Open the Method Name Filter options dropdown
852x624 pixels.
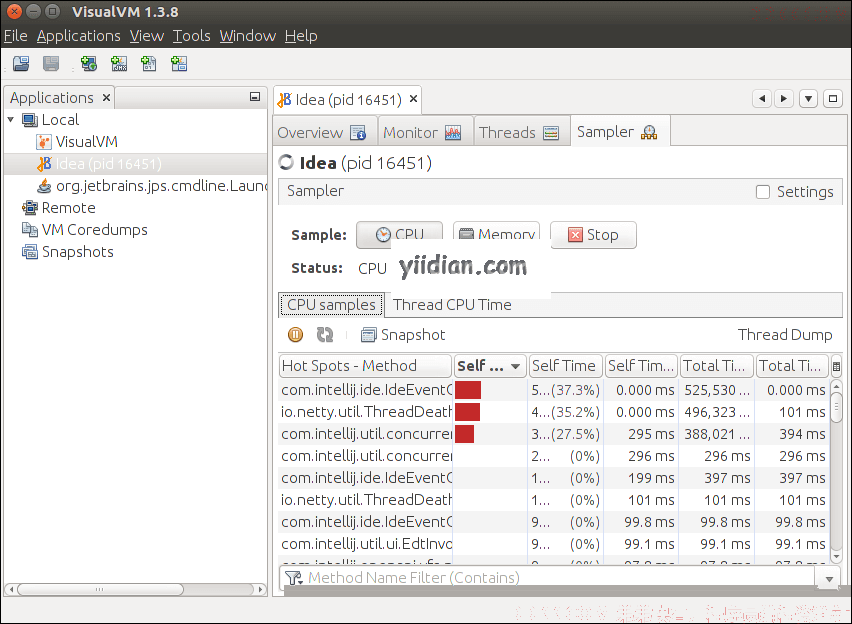tap(829, 579)
